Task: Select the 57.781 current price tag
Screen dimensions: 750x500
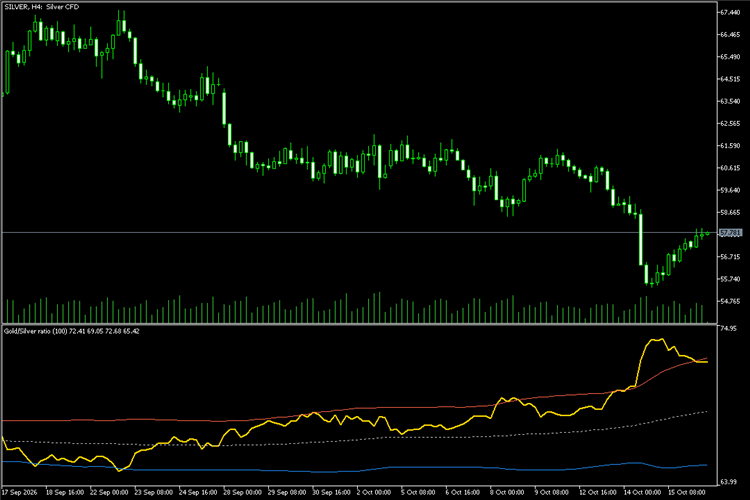Action: (x=731, y=233)
